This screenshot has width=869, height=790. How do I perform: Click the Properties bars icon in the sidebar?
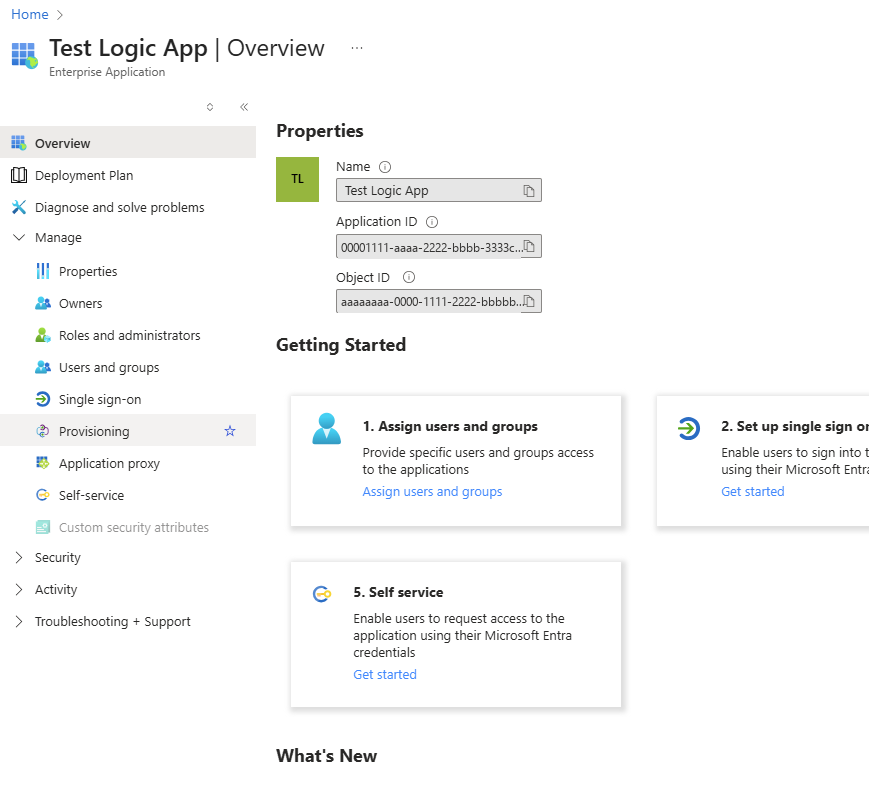43,271
